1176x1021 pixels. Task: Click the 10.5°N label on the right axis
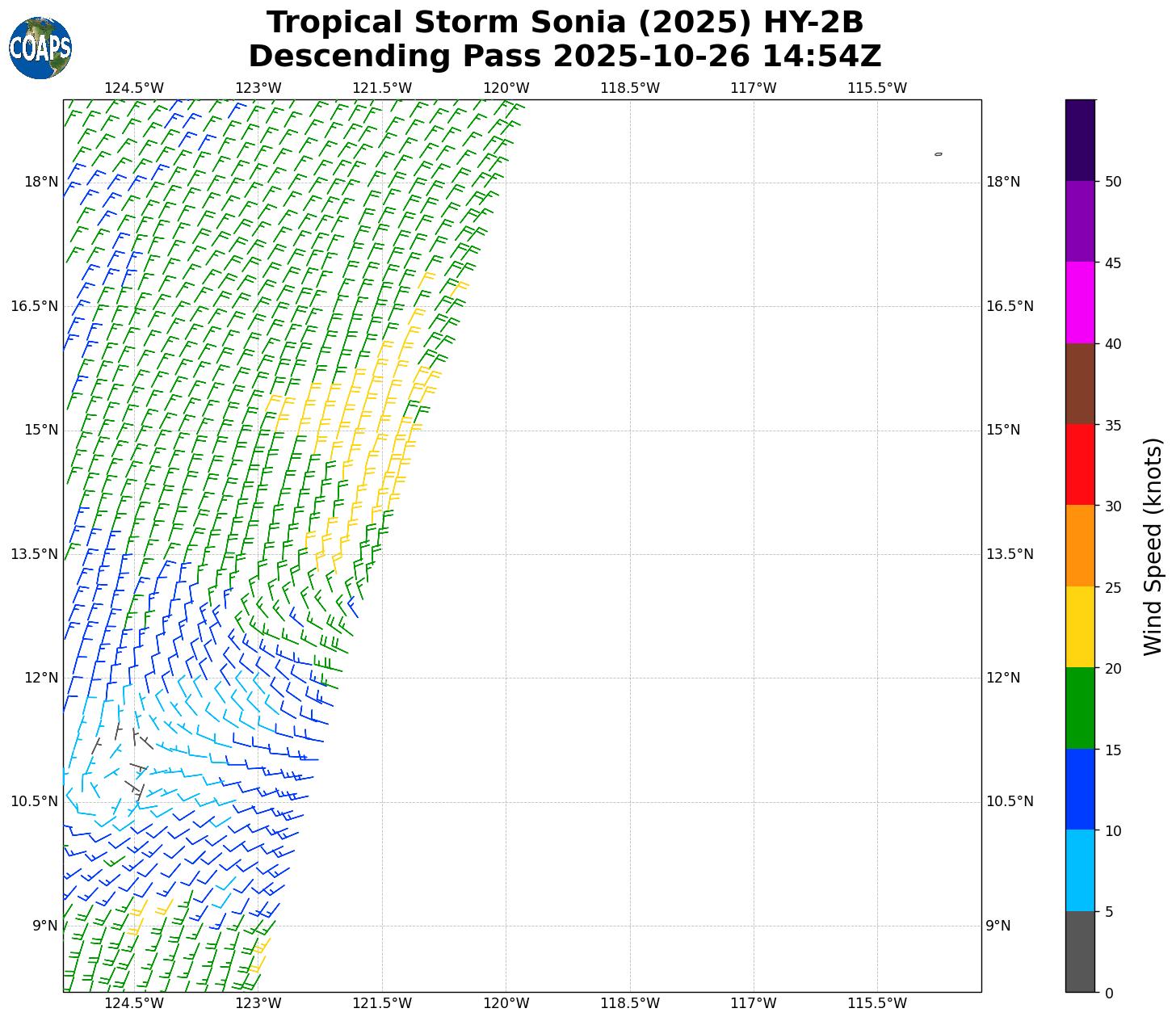pyautogui.click(x=1010, y=801)
